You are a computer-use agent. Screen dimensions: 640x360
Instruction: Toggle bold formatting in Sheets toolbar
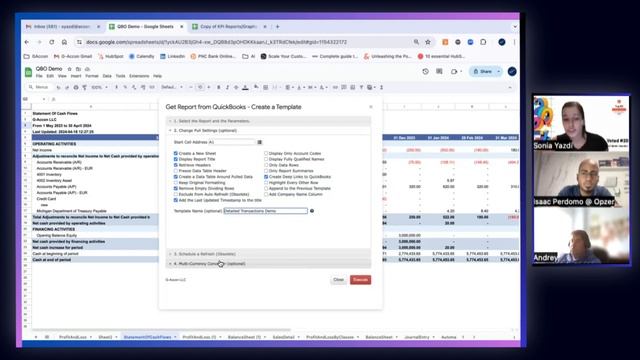219,87
